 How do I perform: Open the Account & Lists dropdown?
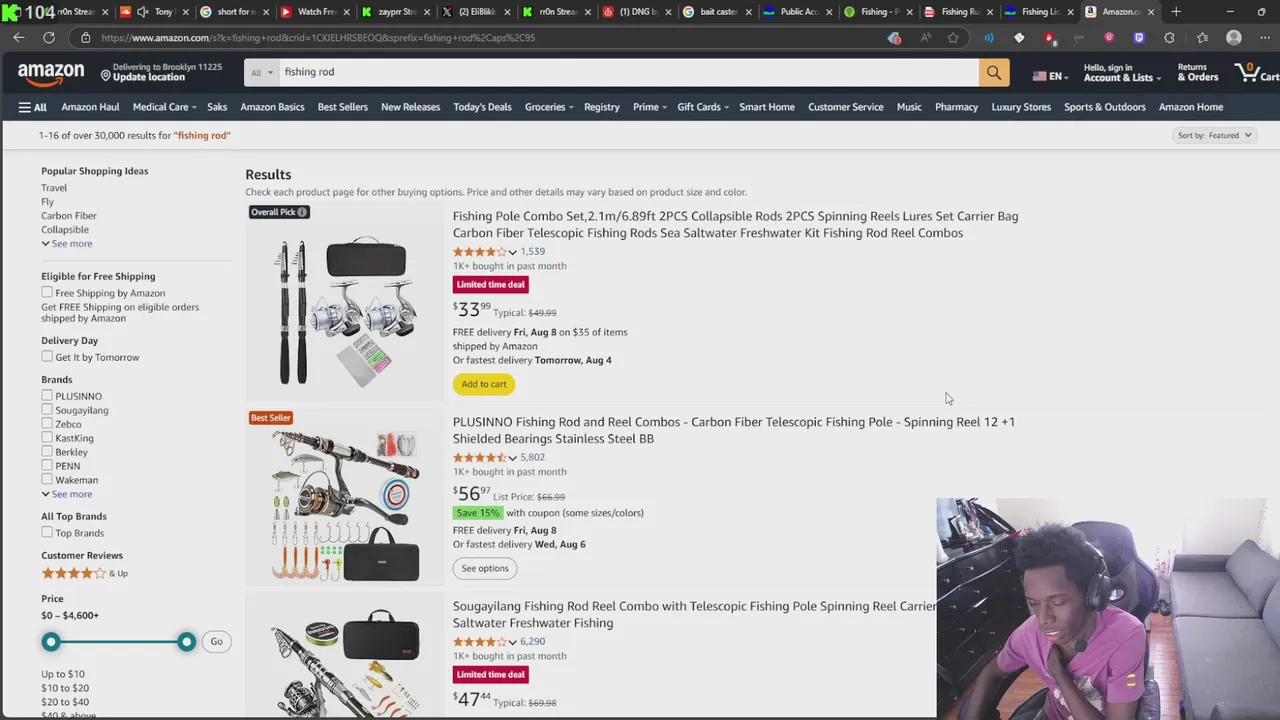1122,73
